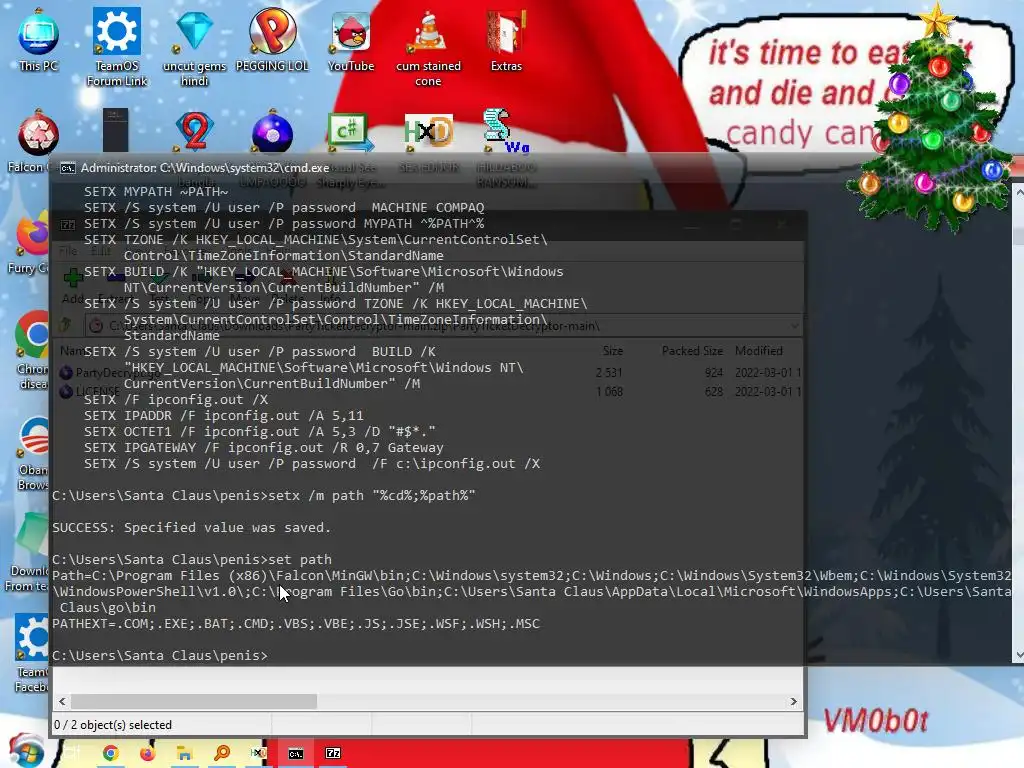The image size is (1024, 768).
Task: Launch the Bejeweled 2 desktop icon
Action: click(x=195, y=133)
